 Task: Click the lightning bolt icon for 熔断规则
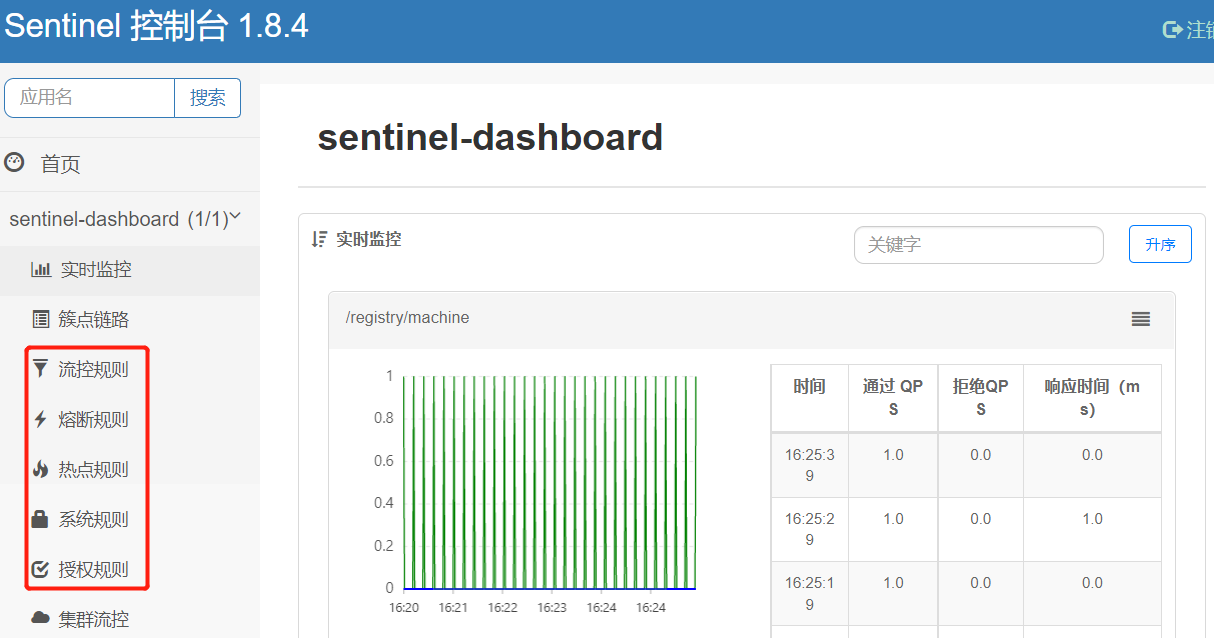tap(41, 419)
